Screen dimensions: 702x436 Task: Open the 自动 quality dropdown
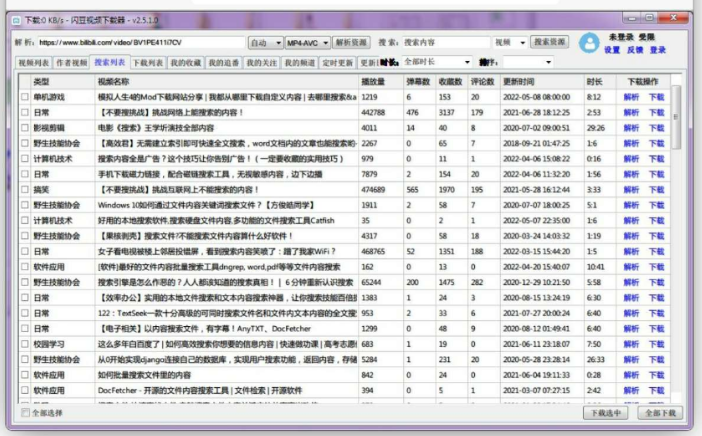pos(264,43)
